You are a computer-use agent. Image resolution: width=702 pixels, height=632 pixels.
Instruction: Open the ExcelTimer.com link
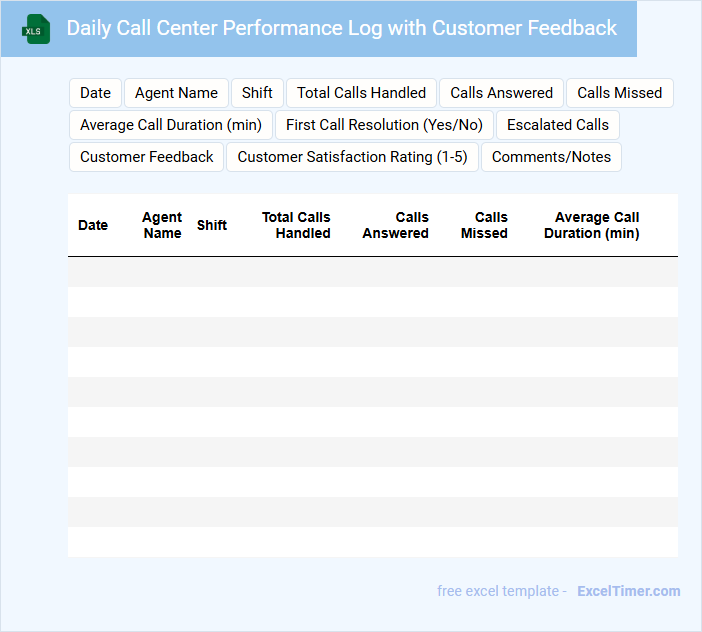tap(628, 591)
